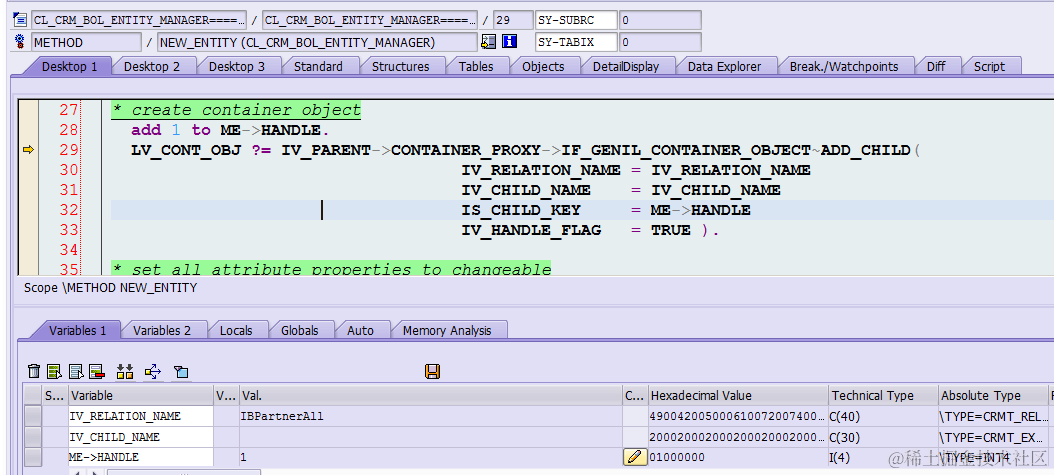This screenshot has height=475, width=1054.
Task: Click the gear icon beside METHOD field
Action: coord(19,42)
